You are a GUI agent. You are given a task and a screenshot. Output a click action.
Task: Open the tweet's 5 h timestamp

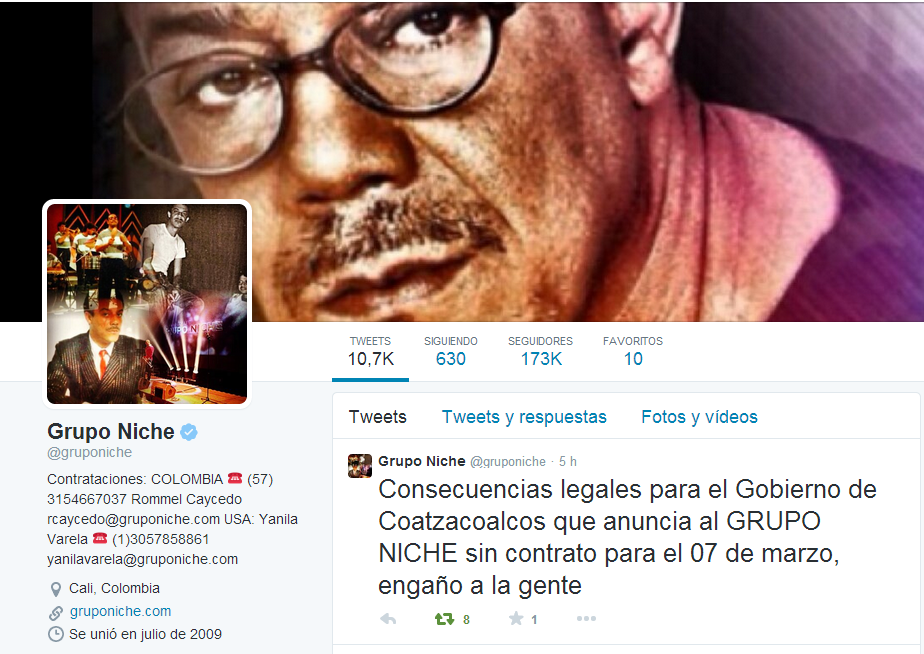pos(567,461)
